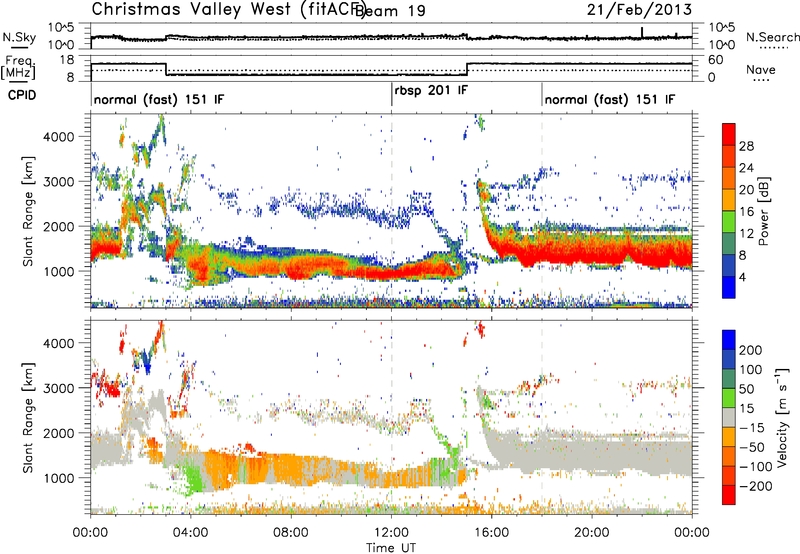Image resolution: width=800 pixels, height=554 pixels.
Task: Click the "04:00" time tick label
Action: tap(190, 533)
